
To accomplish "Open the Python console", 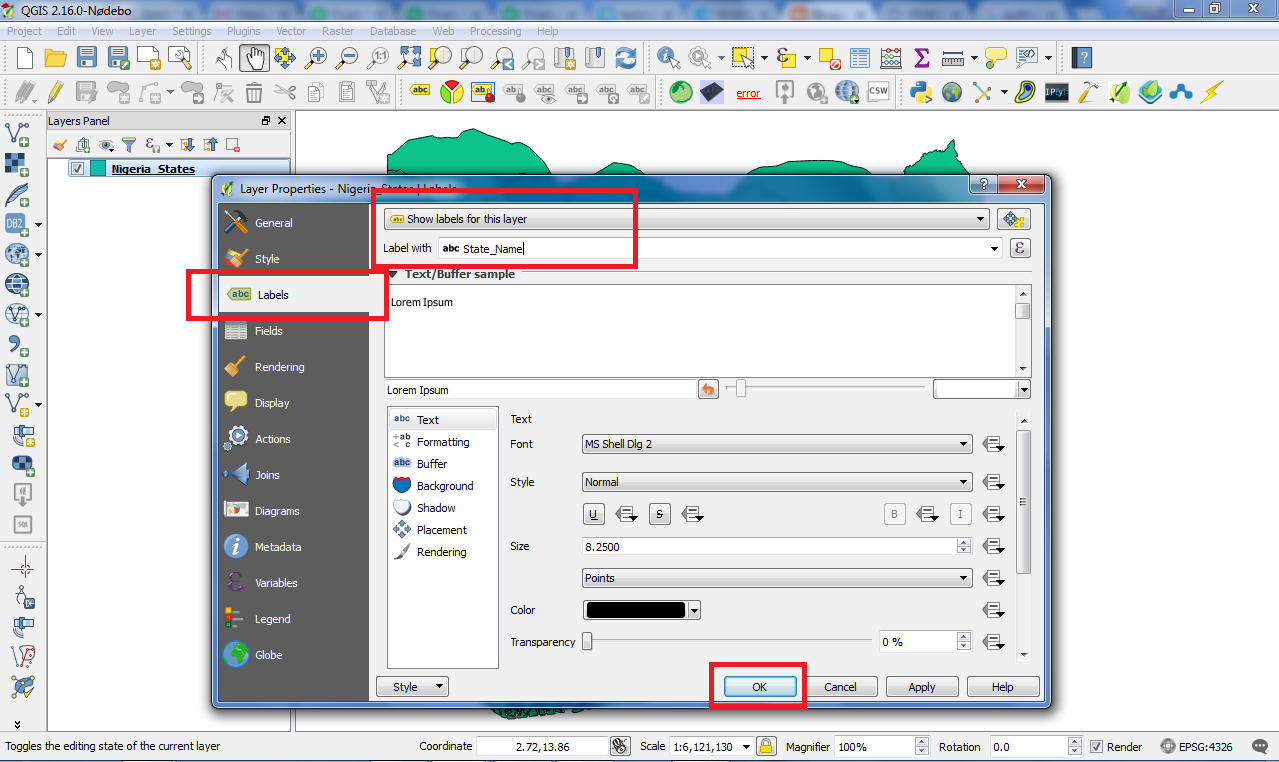I will pos(921,93).
